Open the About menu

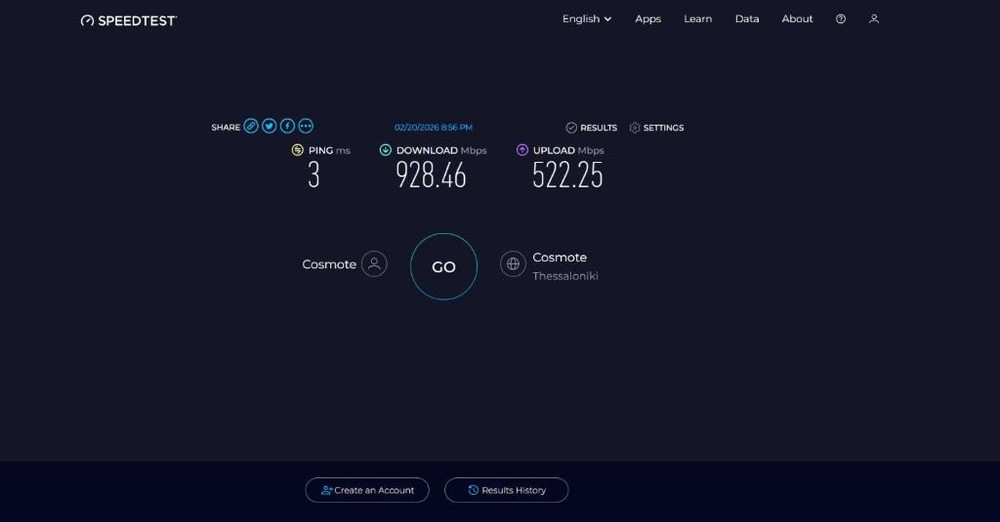pyautogui.click(x=797, y=19)
